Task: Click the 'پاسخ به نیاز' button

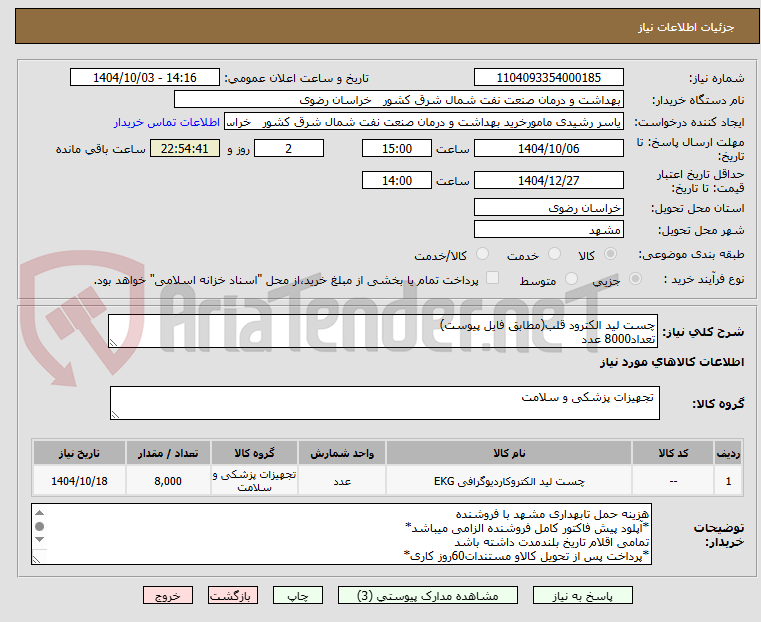Action: [x=582, y=595]
